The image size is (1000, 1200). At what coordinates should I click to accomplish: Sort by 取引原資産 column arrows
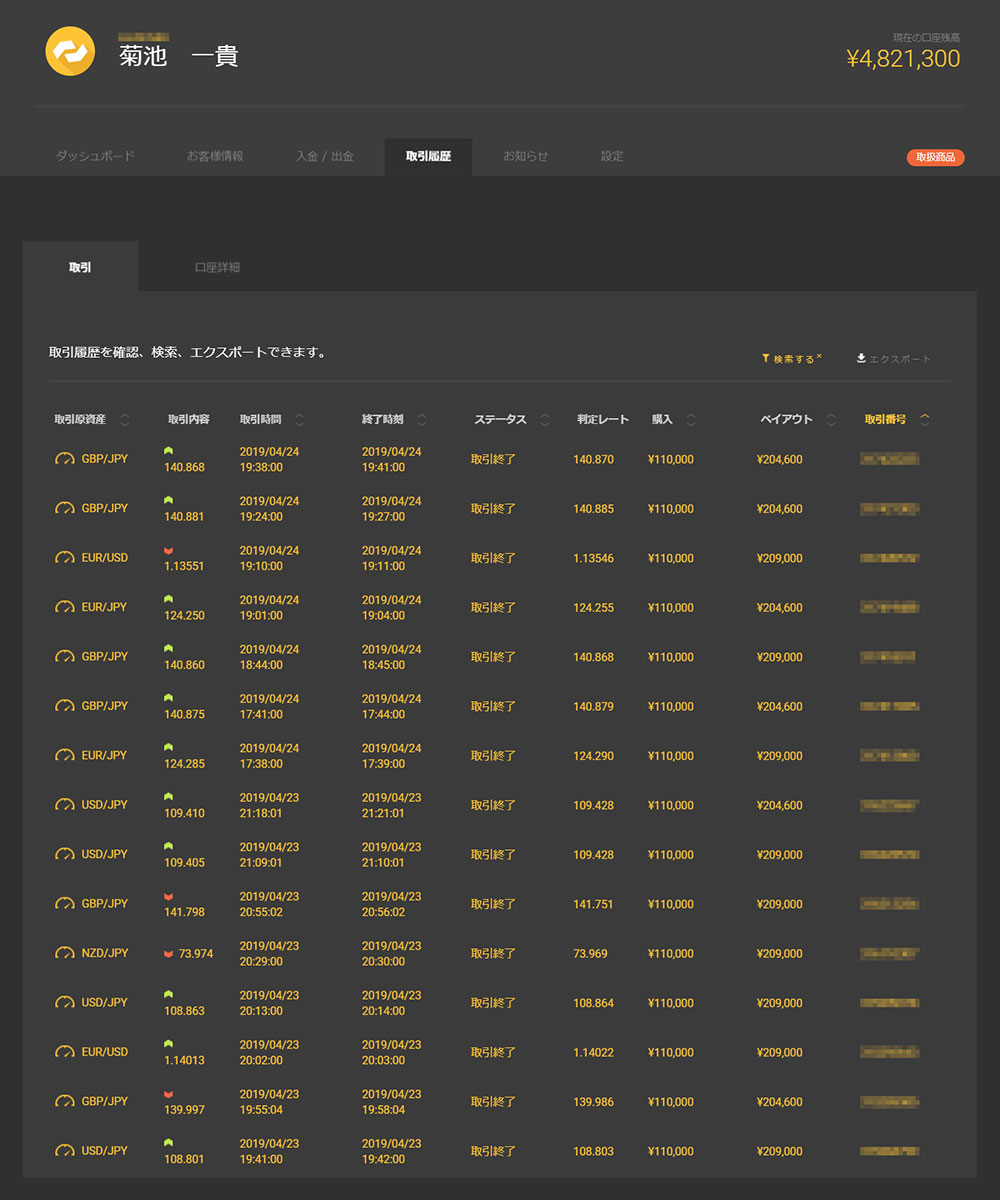tap(124, 420)
